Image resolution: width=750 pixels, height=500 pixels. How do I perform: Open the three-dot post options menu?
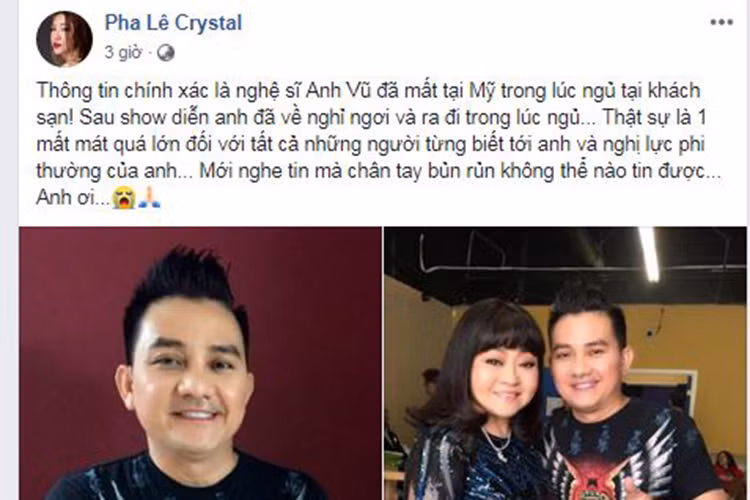(721, 22)
